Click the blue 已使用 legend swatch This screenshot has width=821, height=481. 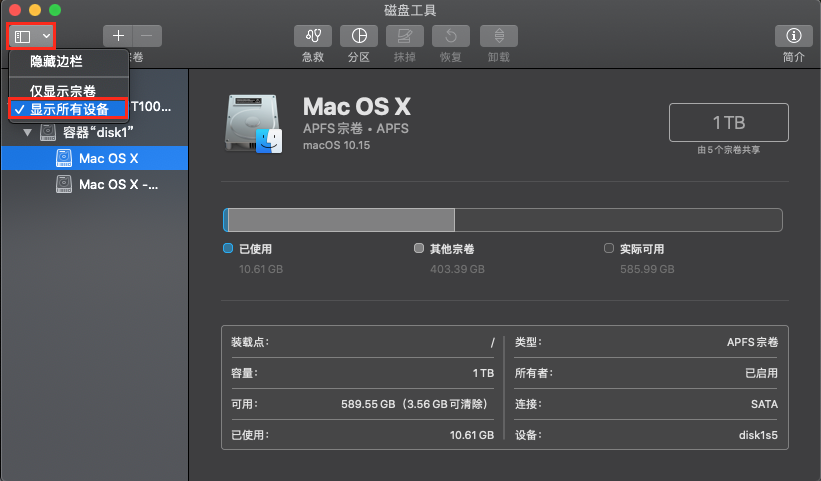pos(228,249)
